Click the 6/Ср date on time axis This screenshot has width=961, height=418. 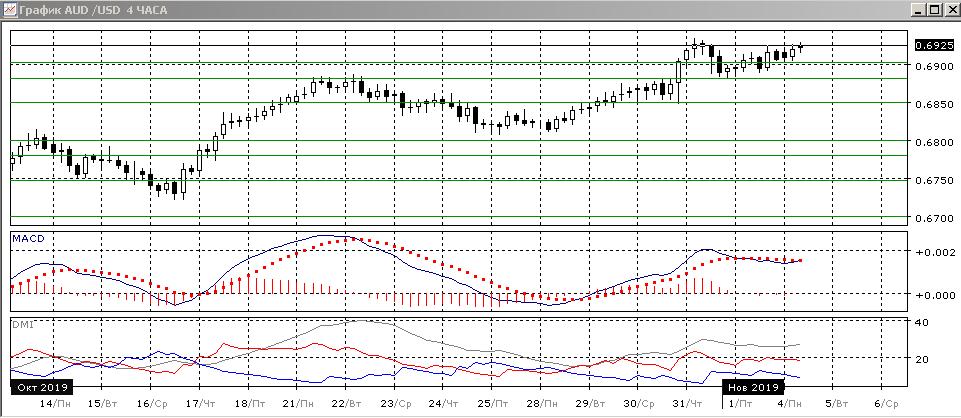coord(885,402)
